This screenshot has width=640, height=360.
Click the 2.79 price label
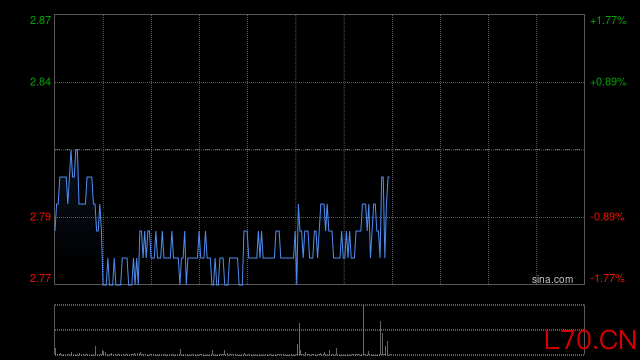pos(40,217)
